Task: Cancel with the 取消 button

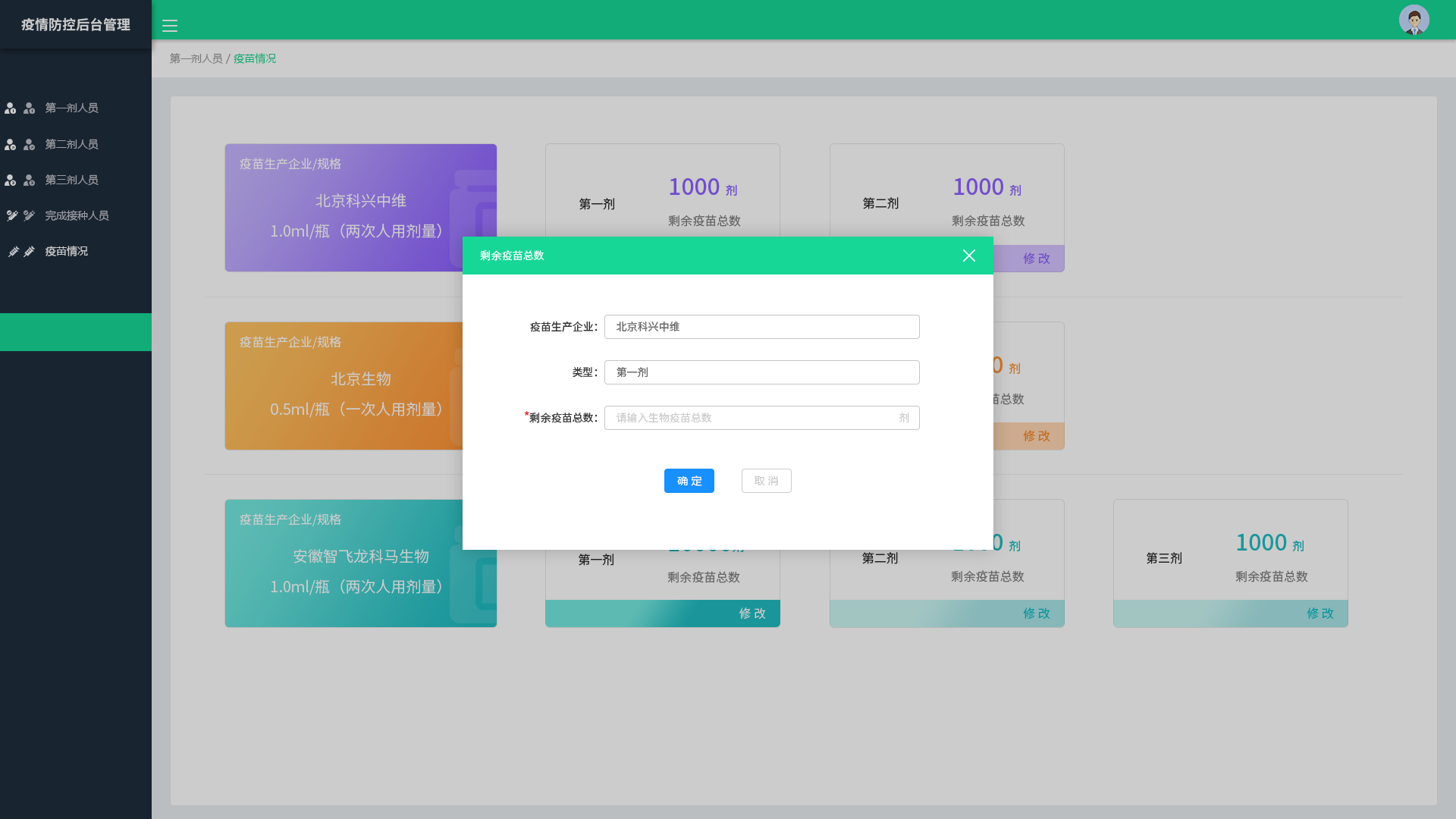Action: [x=766, y=481]
